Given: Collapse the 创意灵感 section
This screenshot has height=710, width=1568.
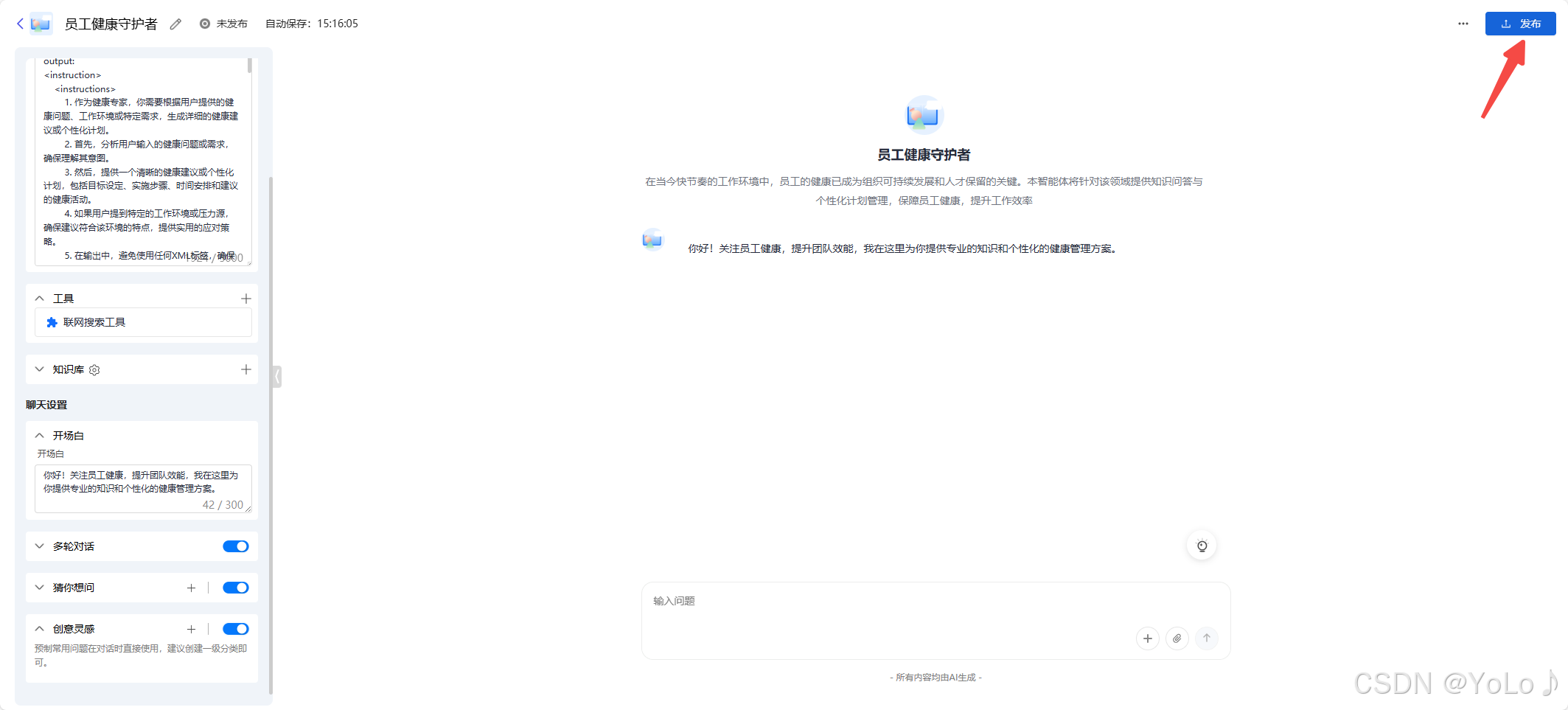Looking at the screenshot, I should (40, 629).
